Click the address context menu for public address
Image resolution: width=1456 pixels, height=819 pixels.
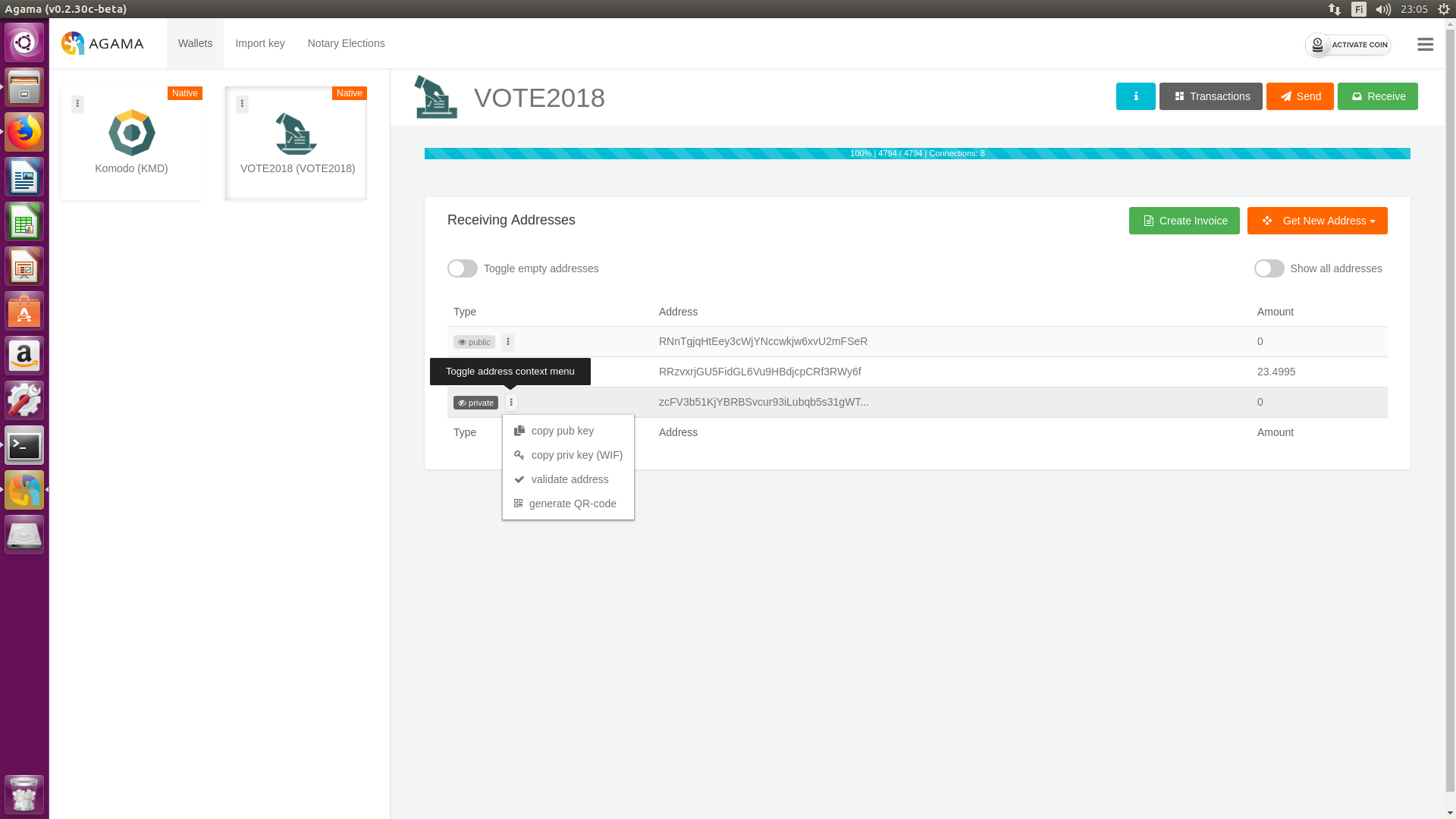pos(508,341)
